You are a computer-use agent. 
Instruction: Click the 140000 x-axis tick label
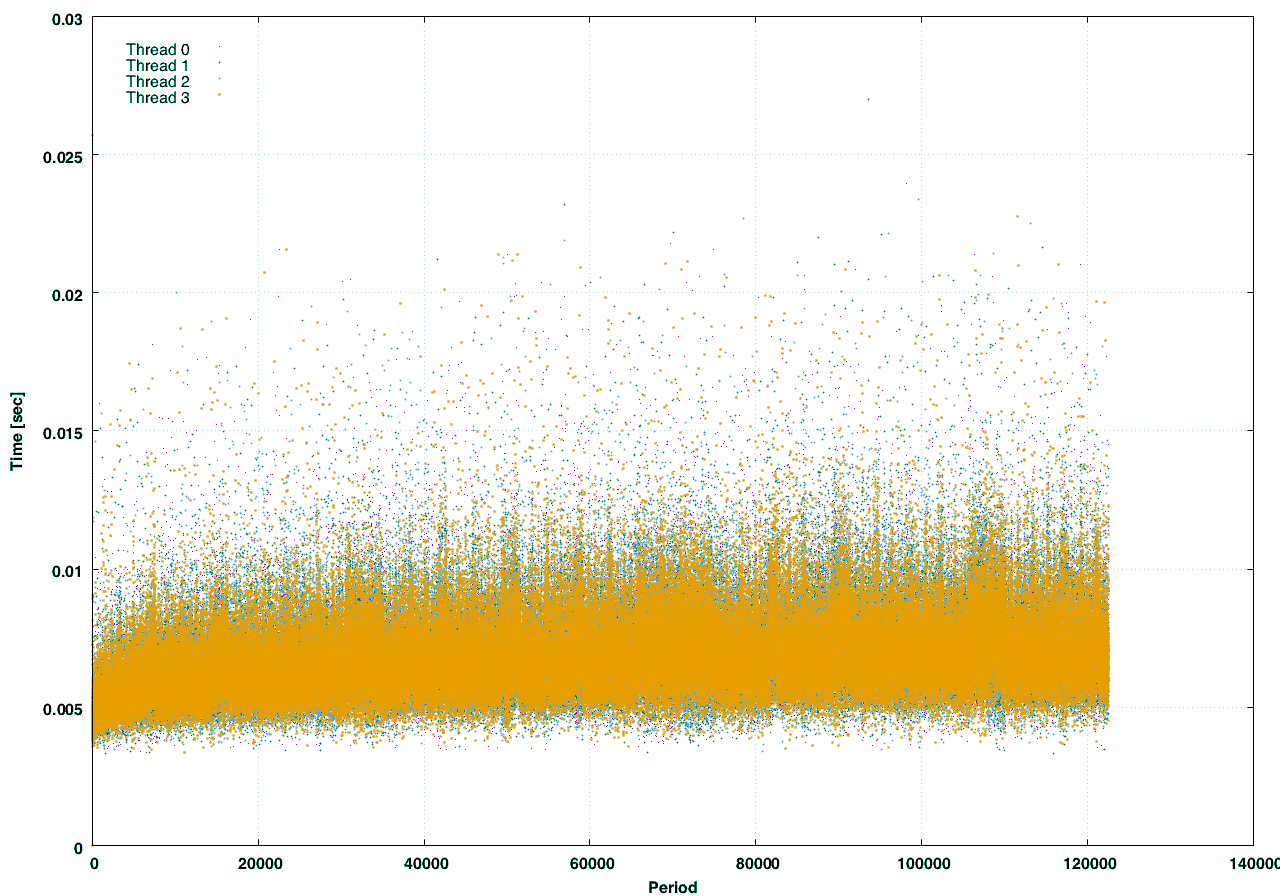1254,864
